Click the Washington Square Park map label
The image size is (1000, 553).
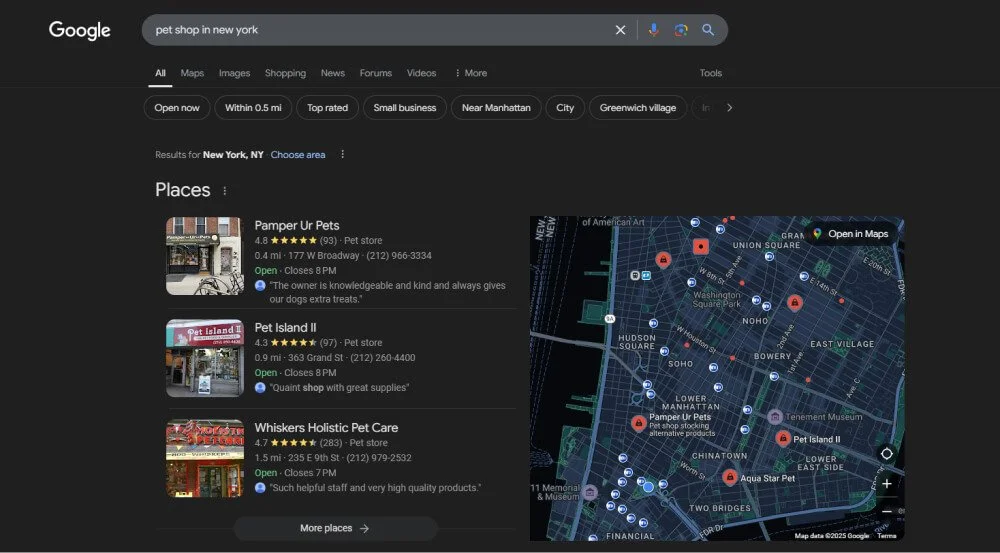coord(717,299)
